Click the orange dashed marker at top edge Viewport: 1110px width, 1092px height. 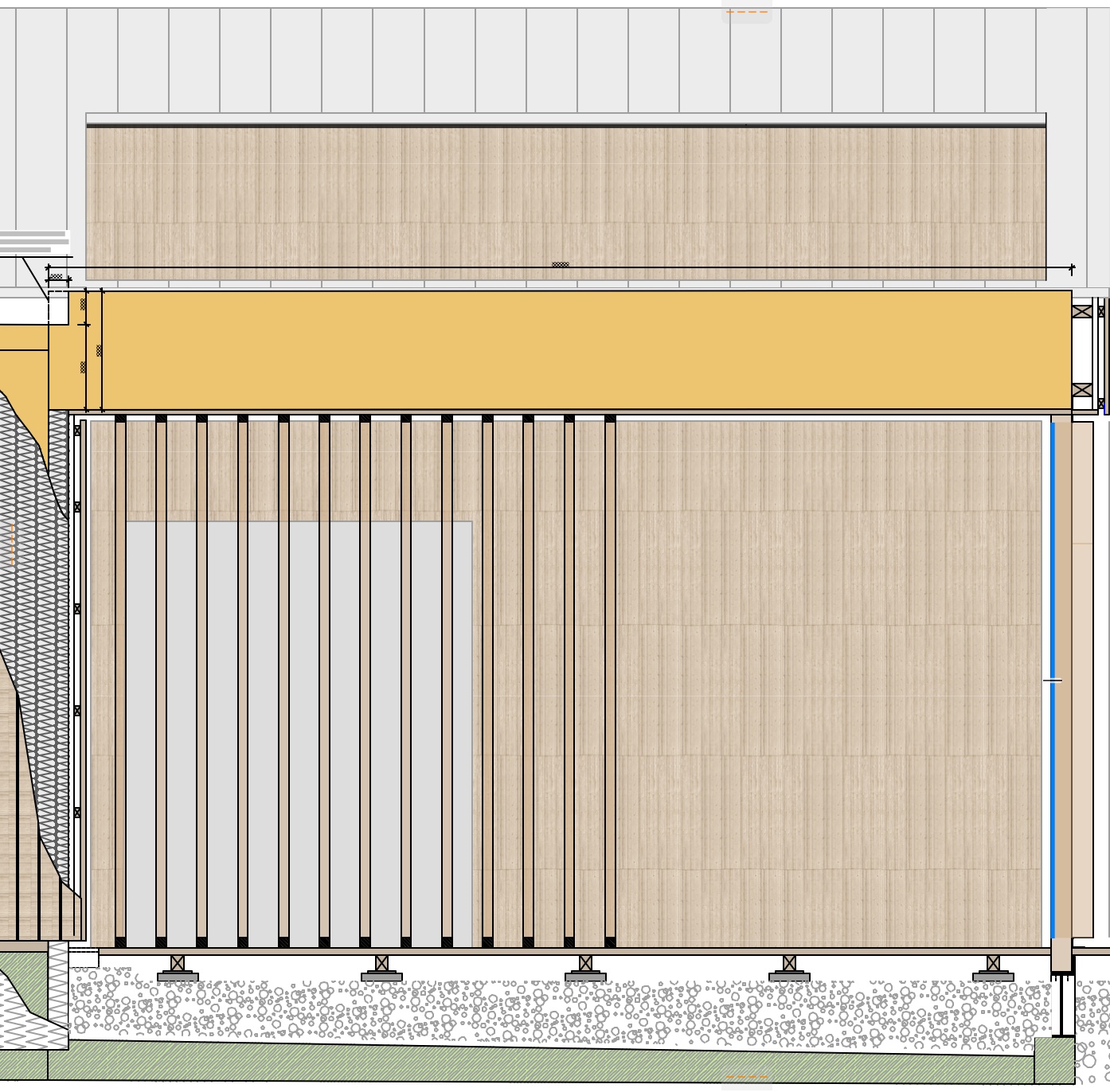pos(746,12)
